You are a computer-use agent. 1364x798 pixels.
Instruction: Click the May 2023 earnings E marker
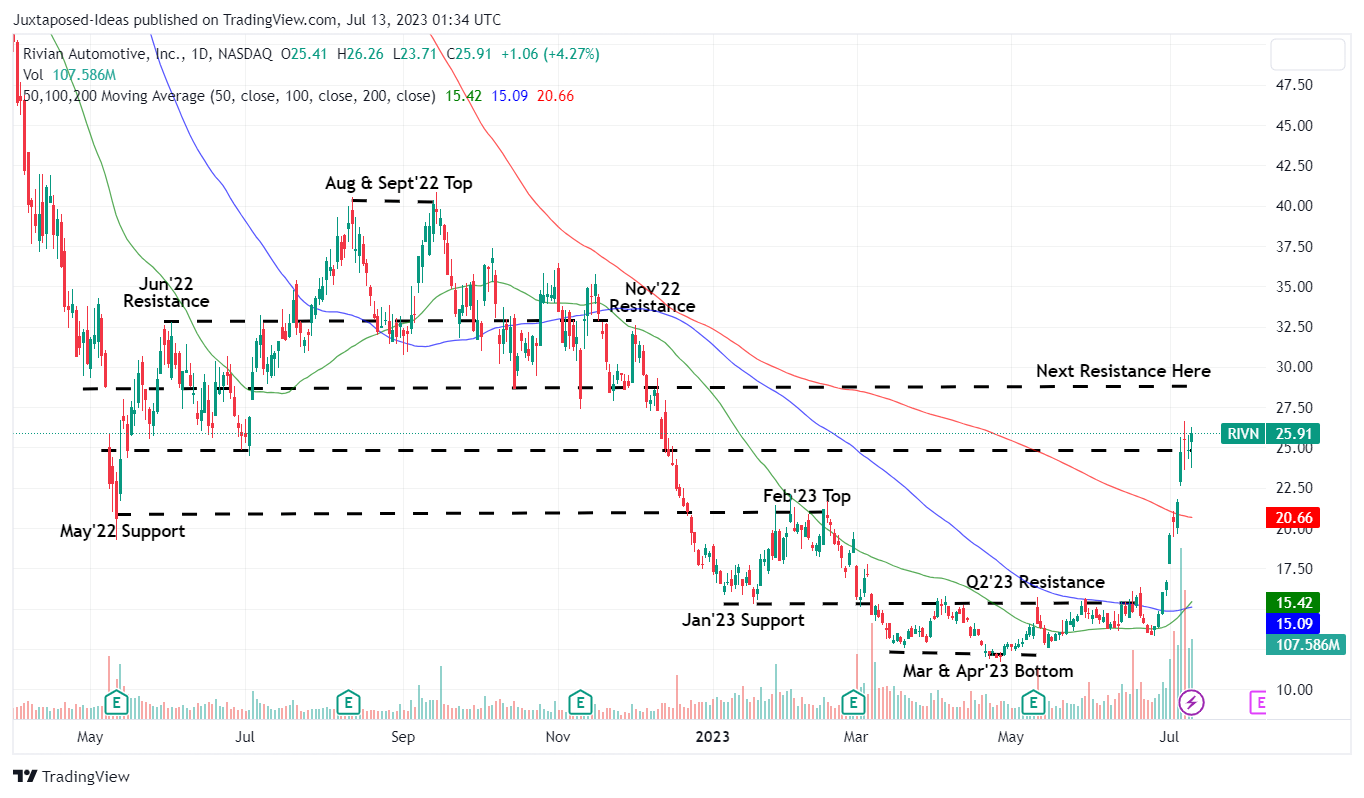(1034, 702)
